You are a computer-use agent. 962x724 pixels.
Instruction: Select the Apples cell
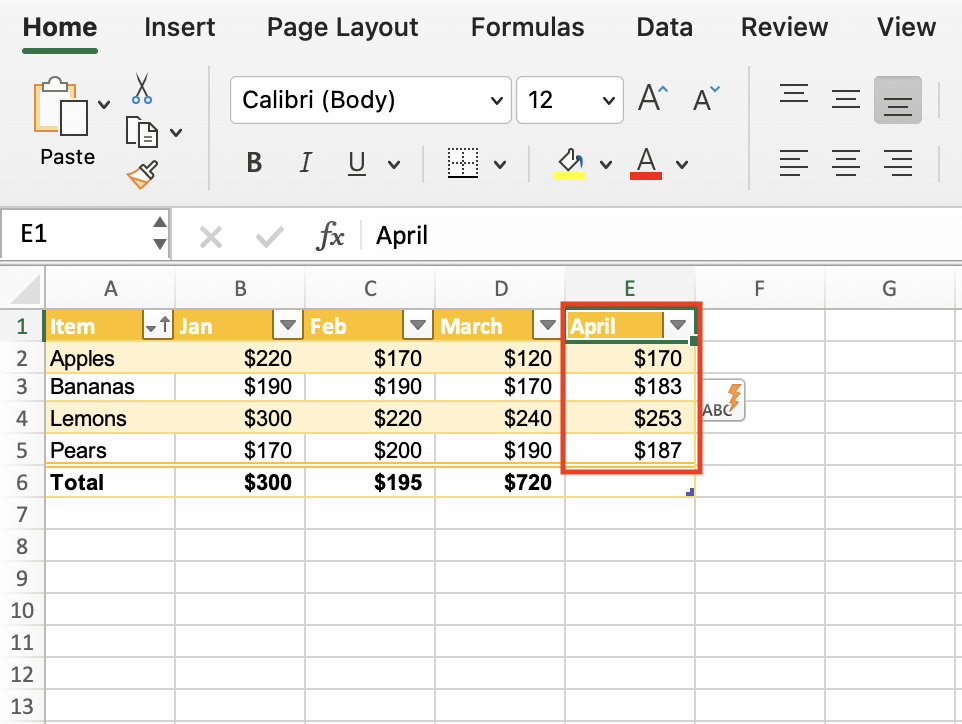[x=110, y=358]
